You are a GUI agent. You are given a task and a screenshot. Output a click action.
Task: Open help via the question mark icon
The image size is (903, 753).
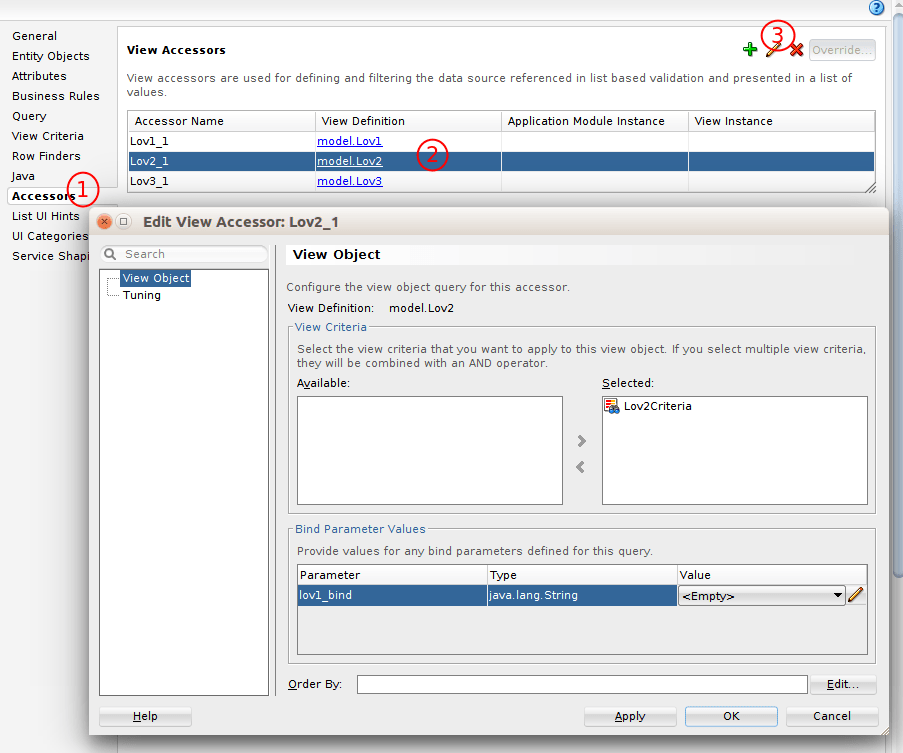pos(877,8)
